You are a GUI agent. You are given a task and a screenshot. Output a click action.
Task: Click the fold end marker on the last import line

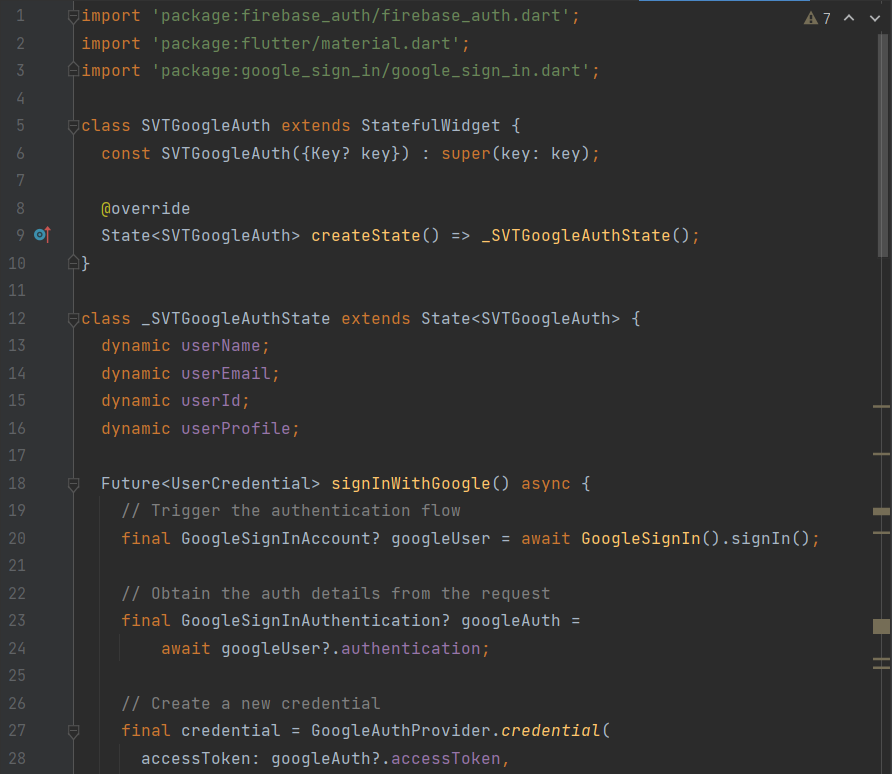tap(73, 71)
